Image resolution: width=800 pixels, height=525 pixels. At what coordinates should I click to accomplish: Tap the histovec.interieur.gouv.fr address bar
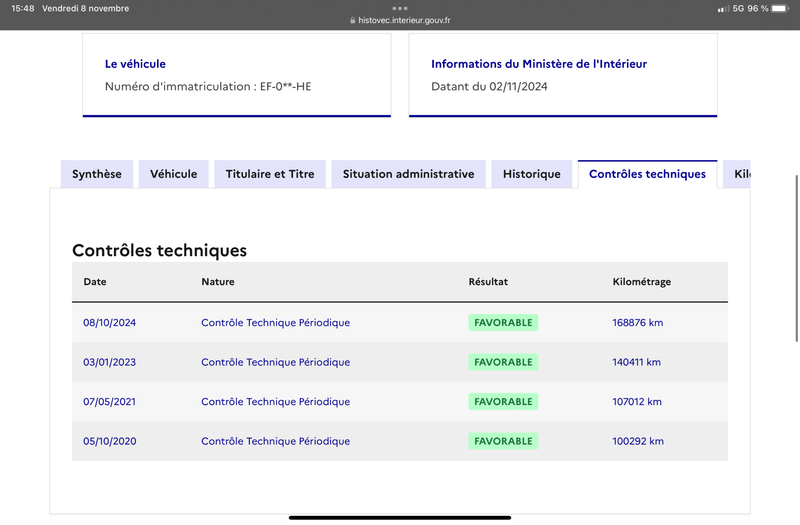click(x=404, y=20)
